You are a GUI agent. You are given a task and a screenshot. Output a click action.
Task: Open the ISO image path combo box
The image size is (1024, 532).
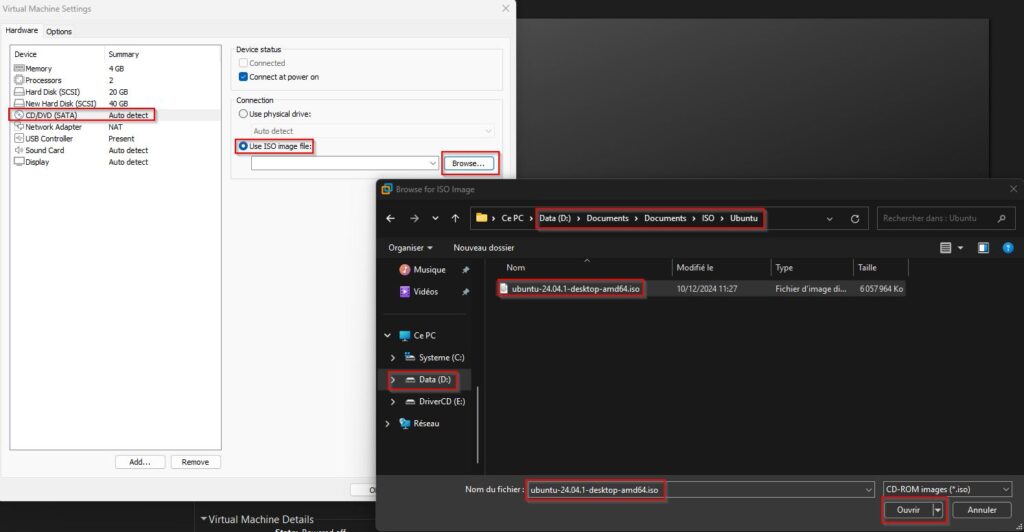[344, 163]
